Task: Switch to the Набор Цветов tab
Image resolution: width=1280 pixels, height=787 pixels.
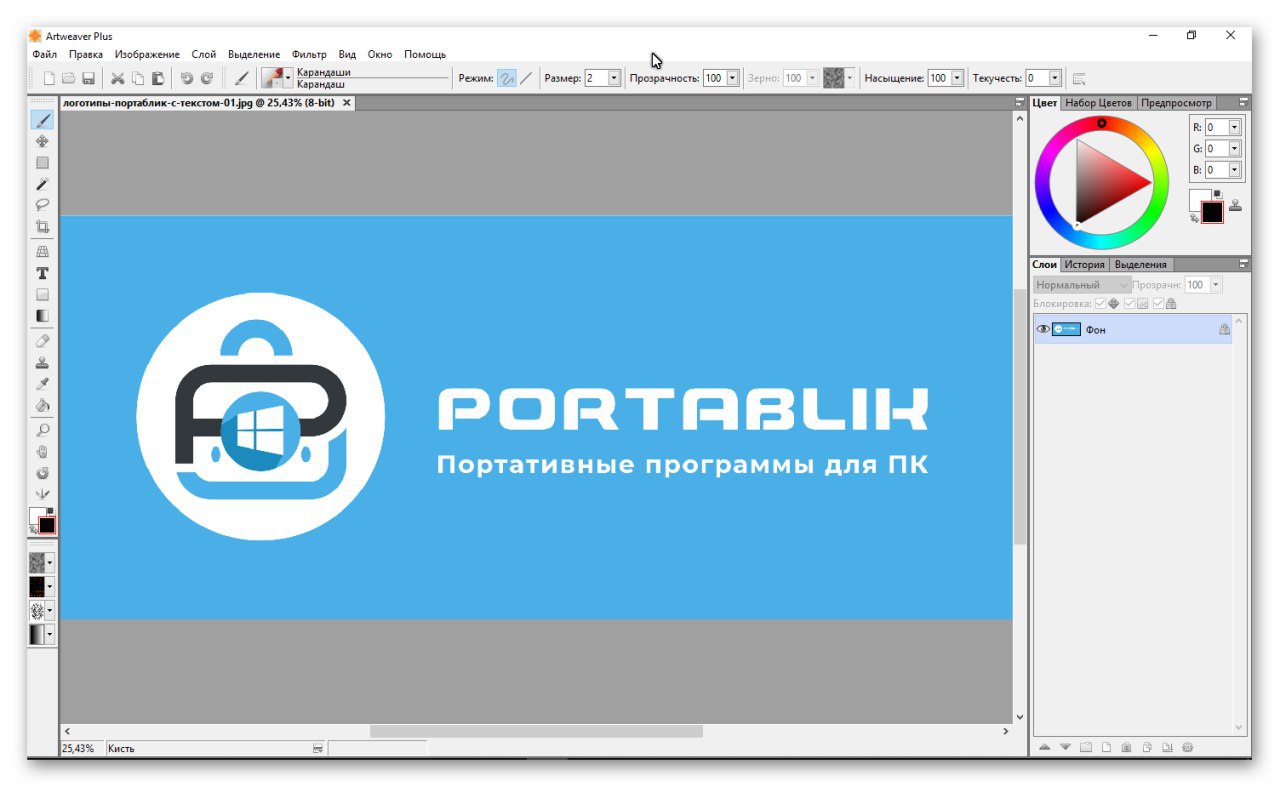Action: pyautogui.click(x=1098, y=103)
